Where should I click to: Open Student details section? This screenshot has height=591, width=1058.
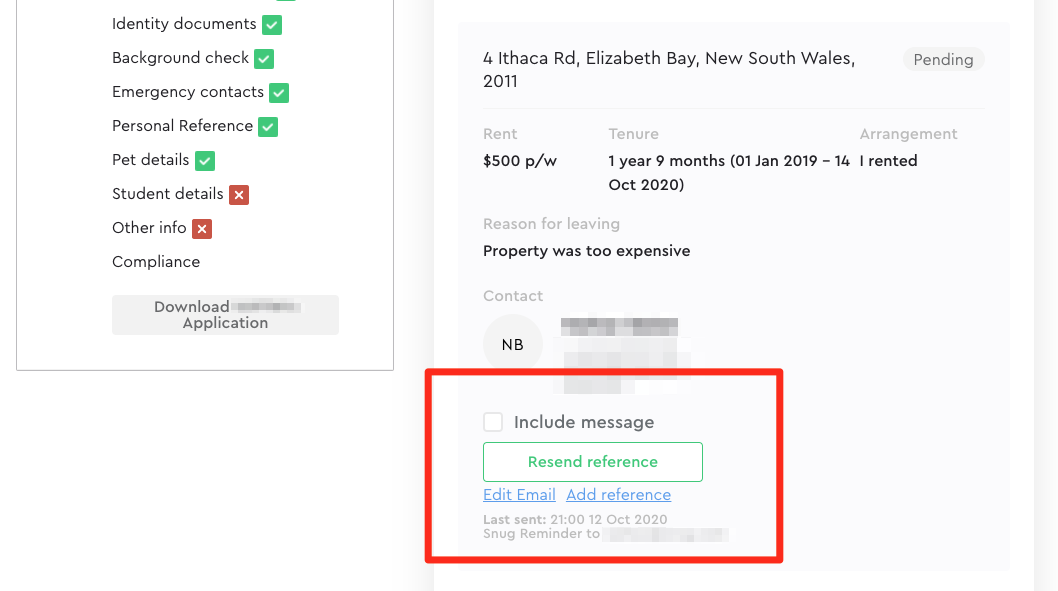(x=167, y=194)
